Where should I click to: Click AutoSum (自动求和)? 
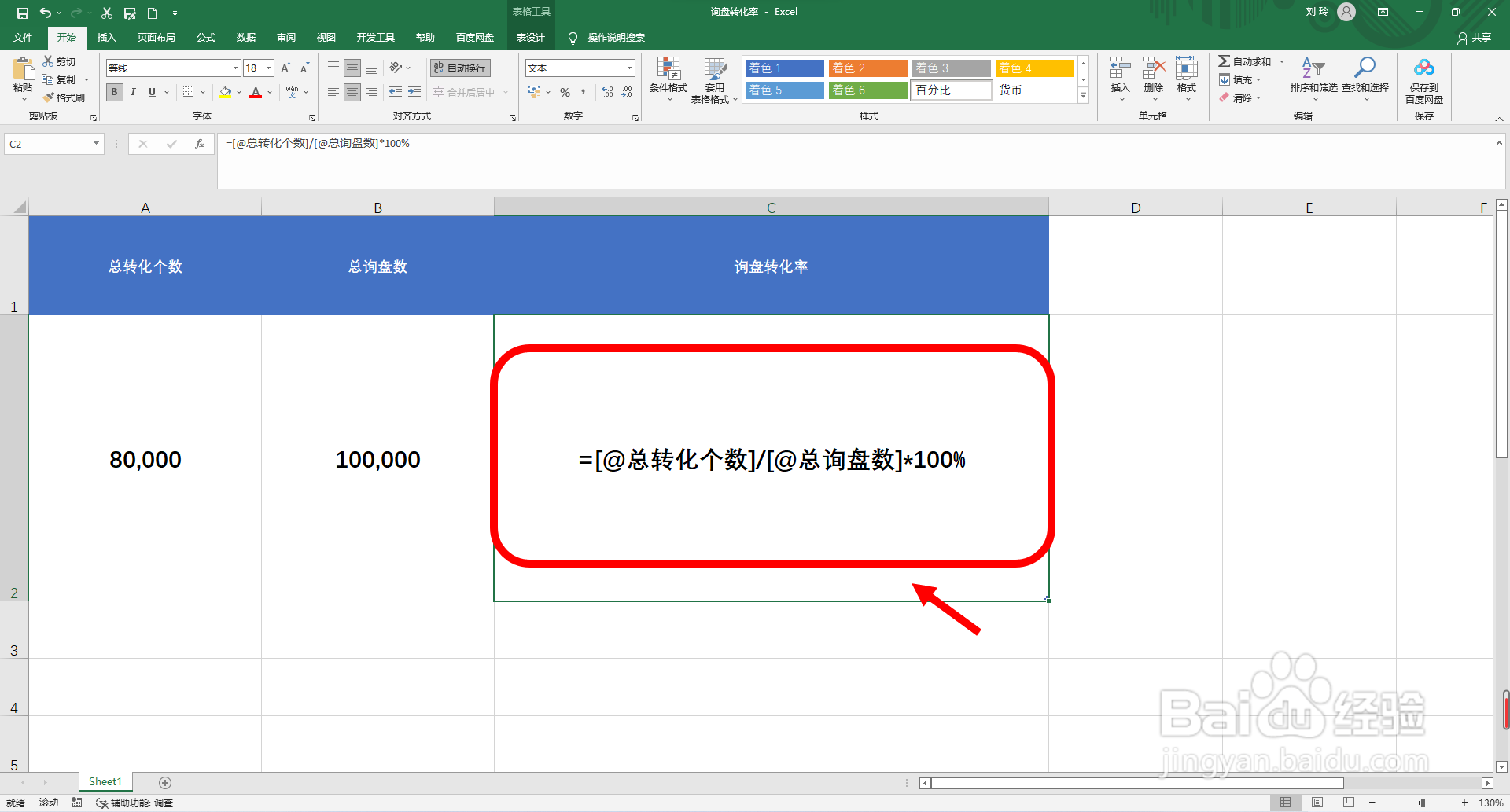1245,61
